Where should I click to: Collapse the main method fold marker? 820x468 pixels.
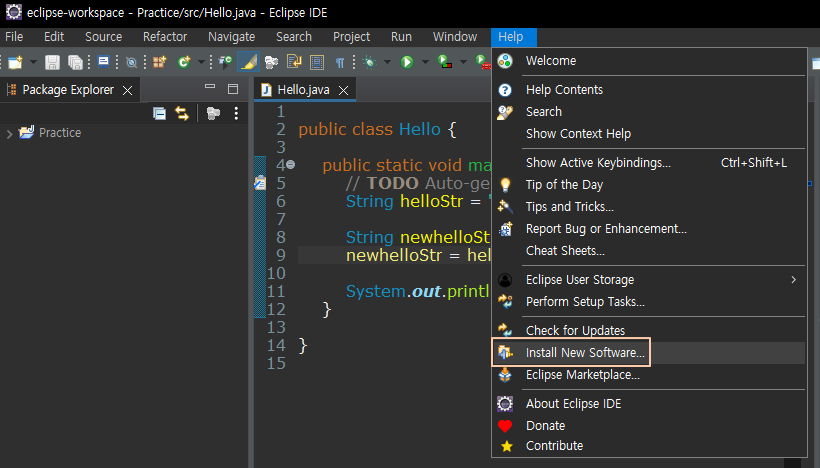(x=290, y=164)
